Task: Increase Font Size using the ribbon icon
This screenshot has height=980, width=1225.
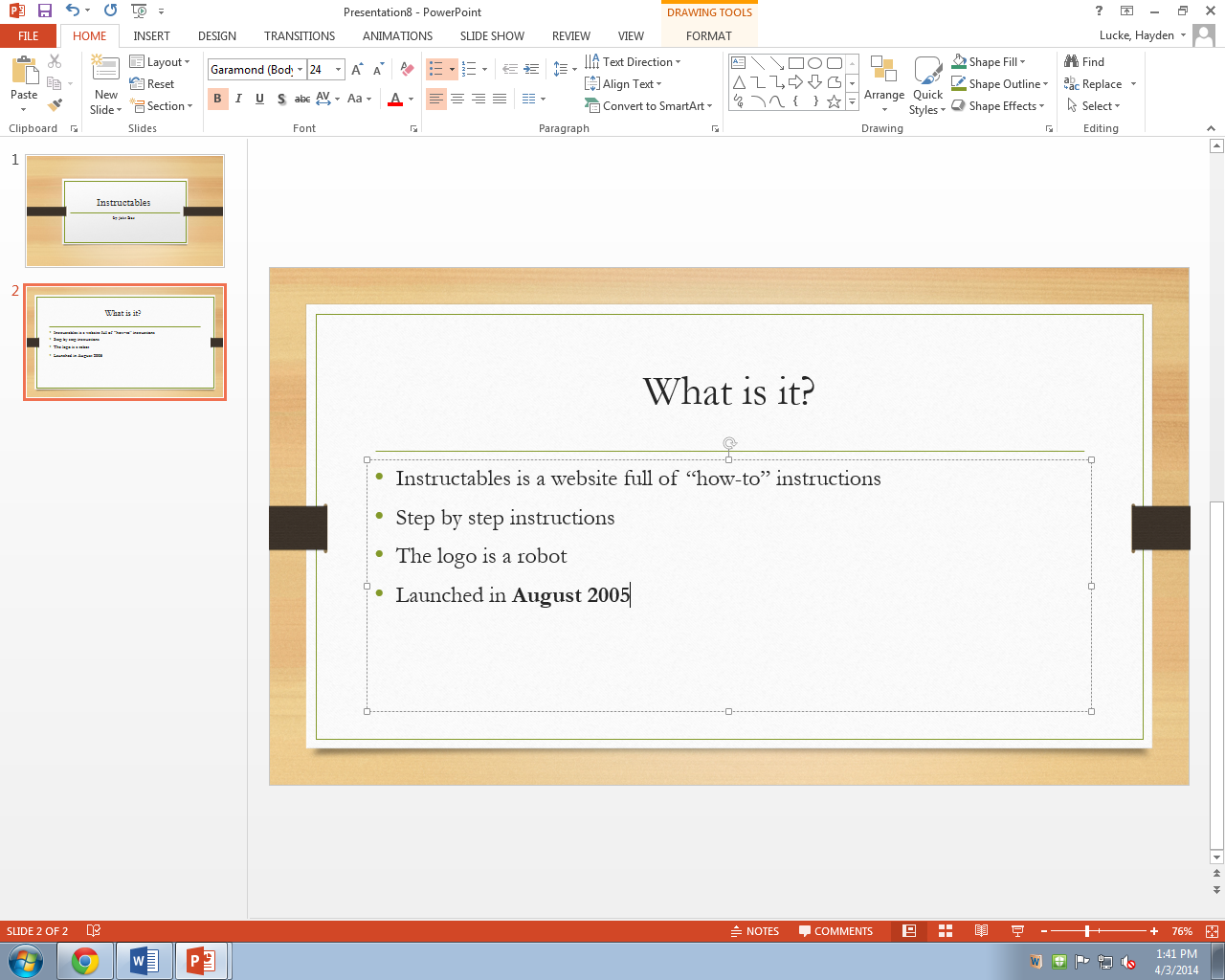Action: click(x=355, y=68)
